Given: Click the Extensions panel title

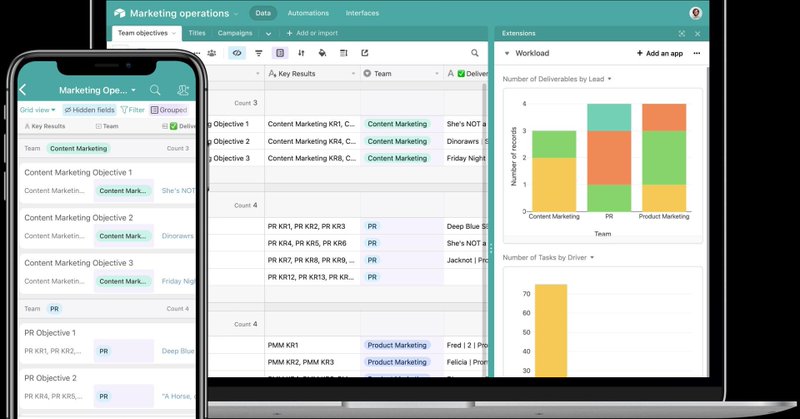Looking at the screenshot, I should click(x=518, y=33).
